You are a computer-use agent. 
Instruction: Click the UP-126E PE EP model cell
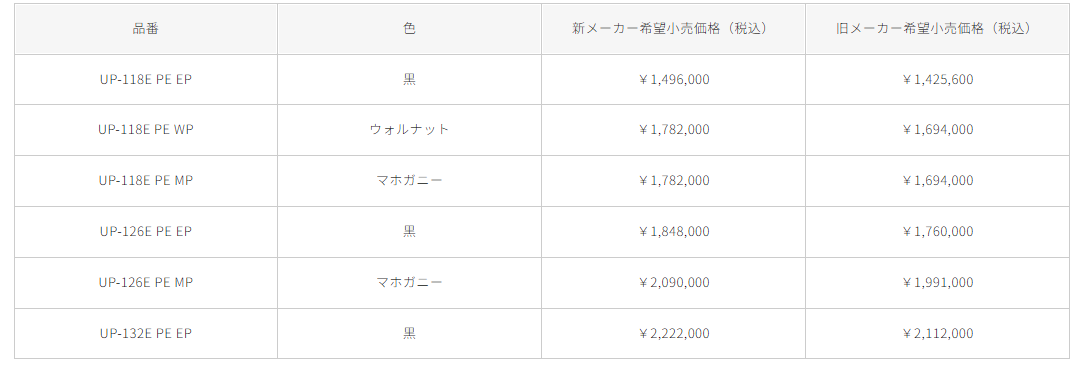[x=146, y=232]
